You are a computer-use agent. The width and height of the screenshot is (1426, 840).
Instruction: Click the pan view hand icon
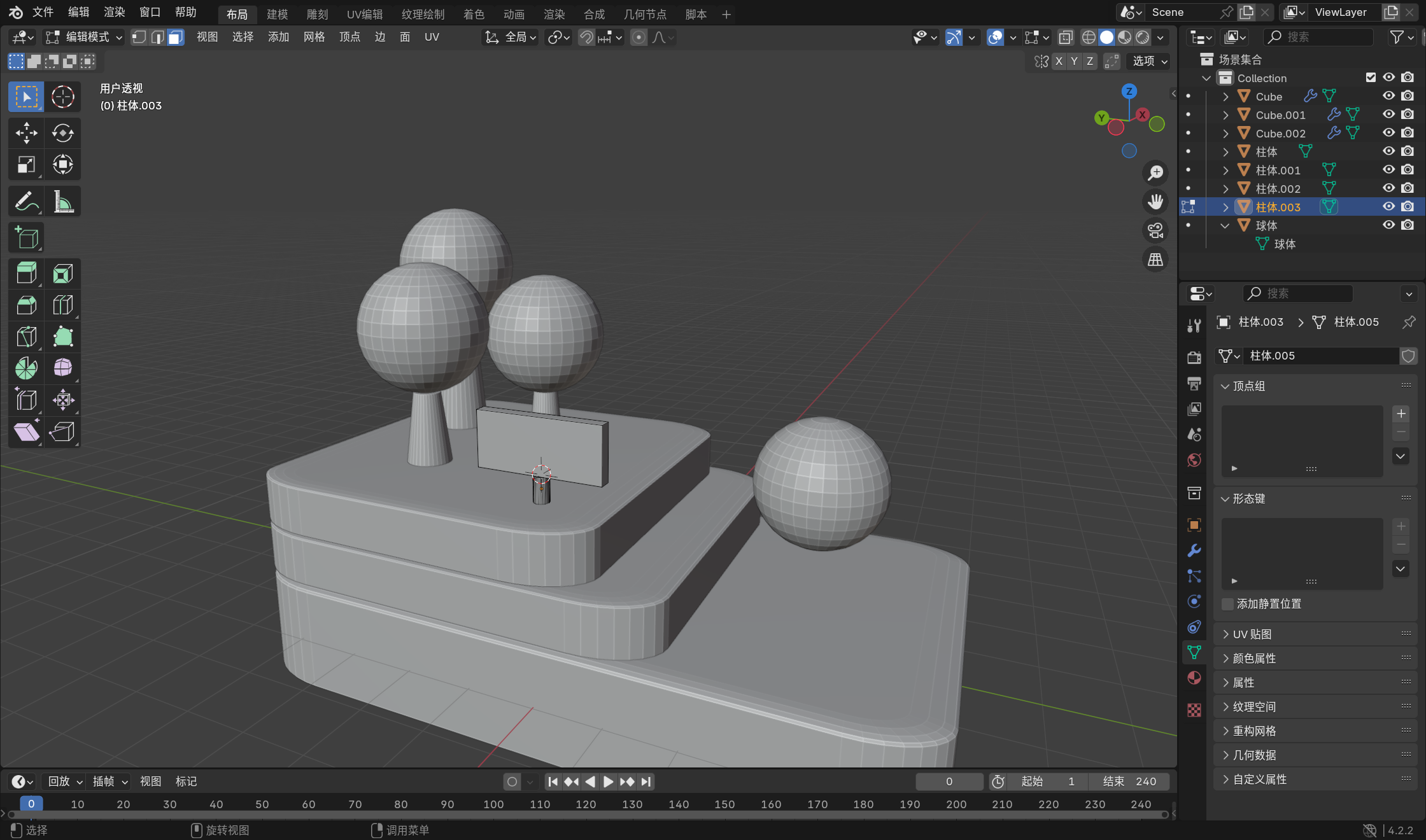tap(1155, 202)
